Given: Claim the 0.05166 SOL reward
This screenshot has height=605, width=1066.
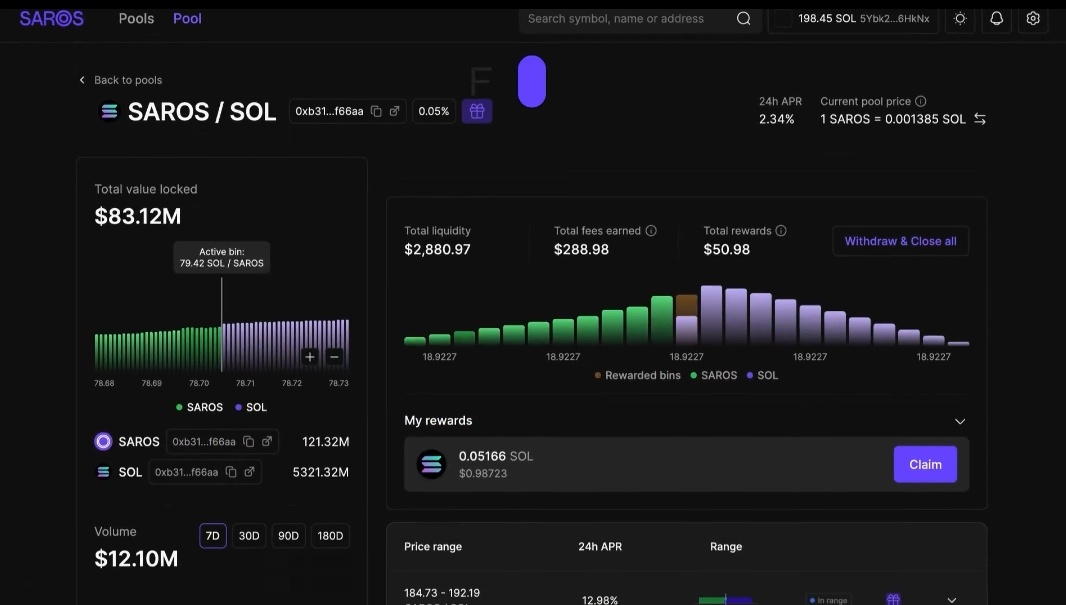Looking at the screenshot, I should tap(924, 464).
